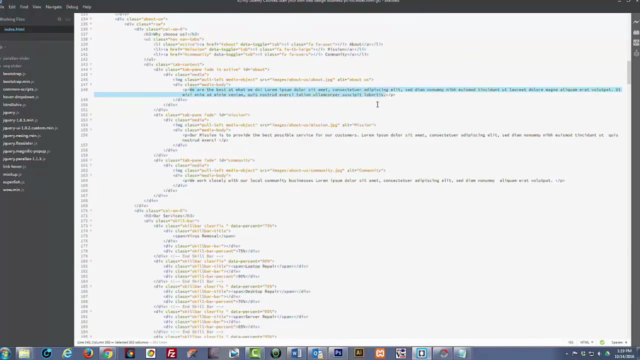The height and width of the screenshot is (360, 640).
Task: Open the green Camtasia taskbar icon
Action: (x=255, y=353)
